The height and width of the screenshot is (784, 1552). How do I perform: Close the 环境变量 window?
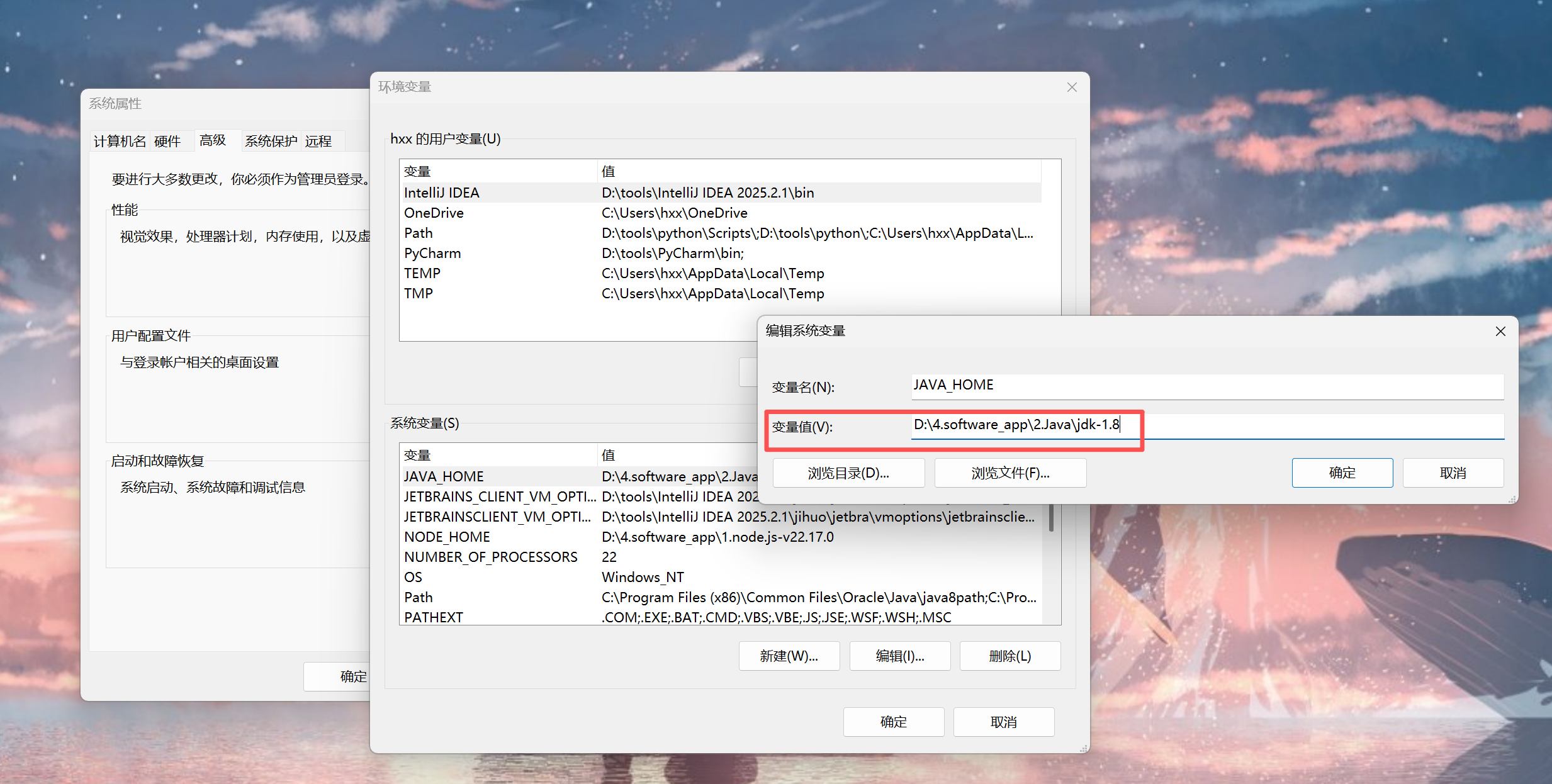(1072, 87)
